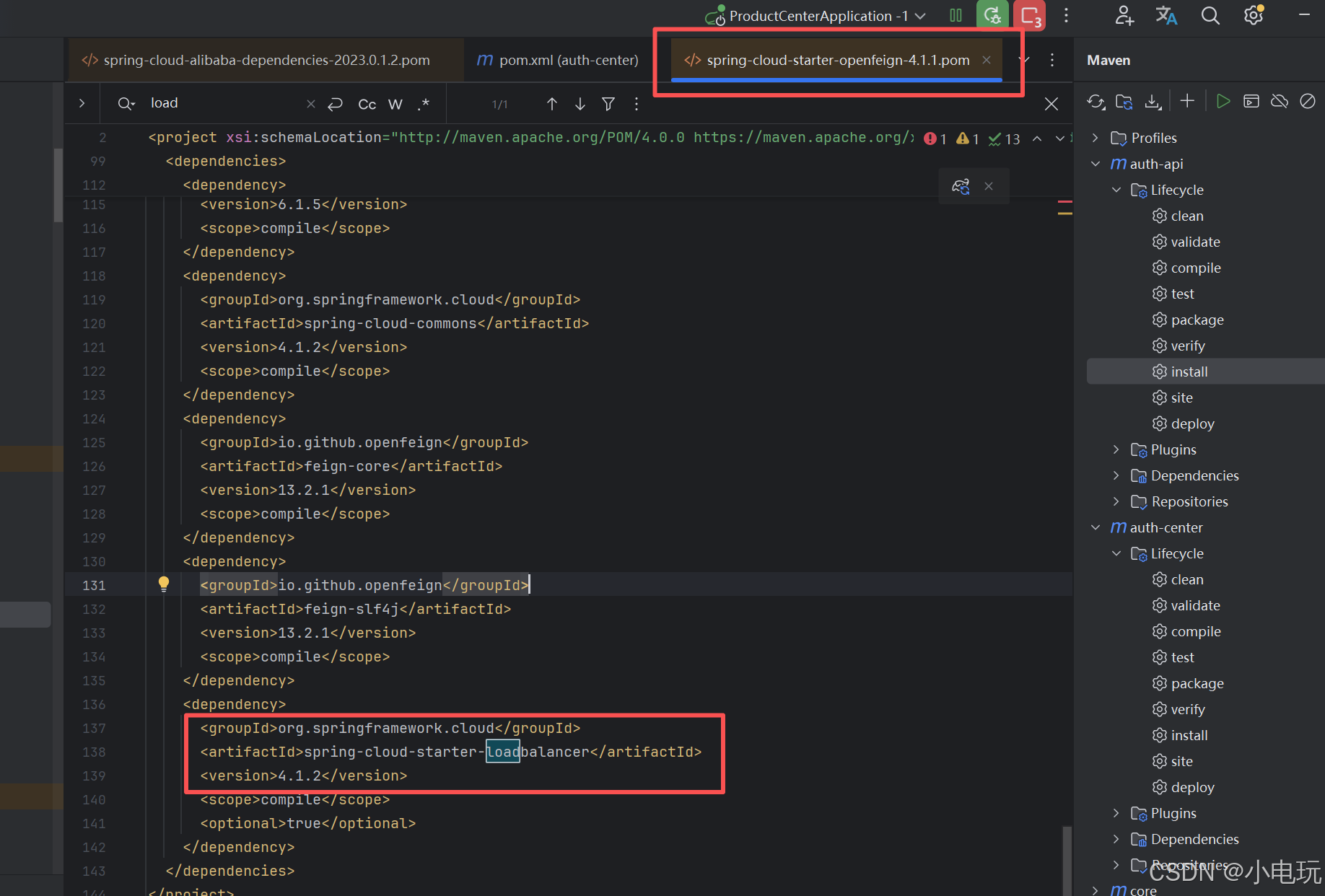Open the add collaborator icon
The height and width of the screenshot is (896, 1325).
(1124, 15)
